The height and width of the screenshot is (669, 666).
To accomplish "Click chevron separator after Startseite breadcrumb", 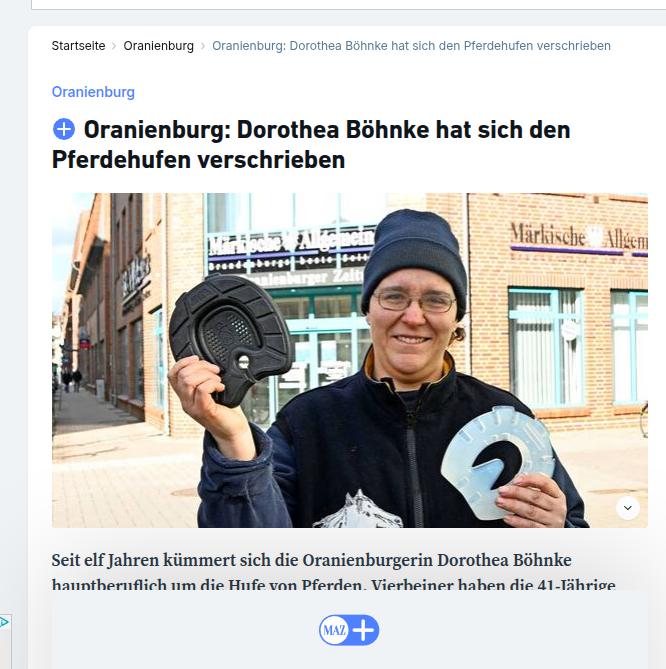I will click(114, 46).
